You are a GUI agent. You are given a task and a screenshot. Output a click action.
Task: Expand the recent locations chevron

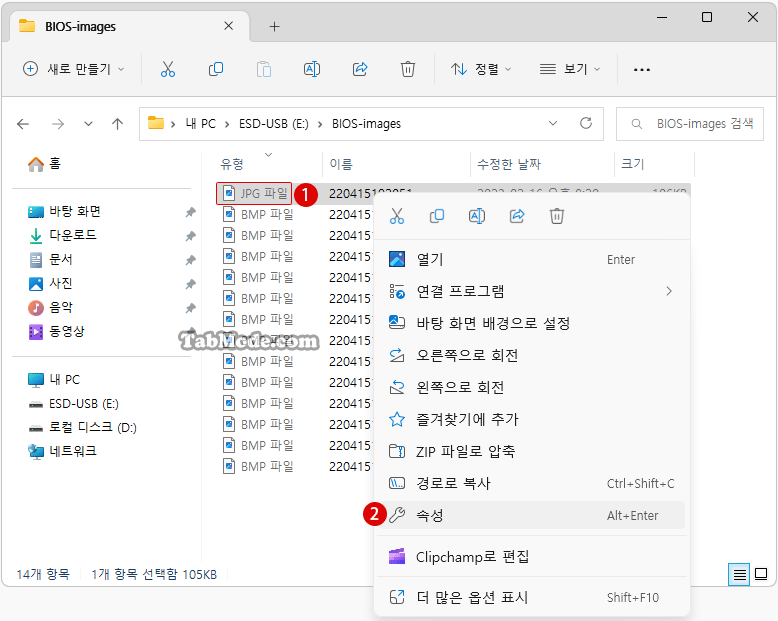pyautogui.click(x=88, y=124)
